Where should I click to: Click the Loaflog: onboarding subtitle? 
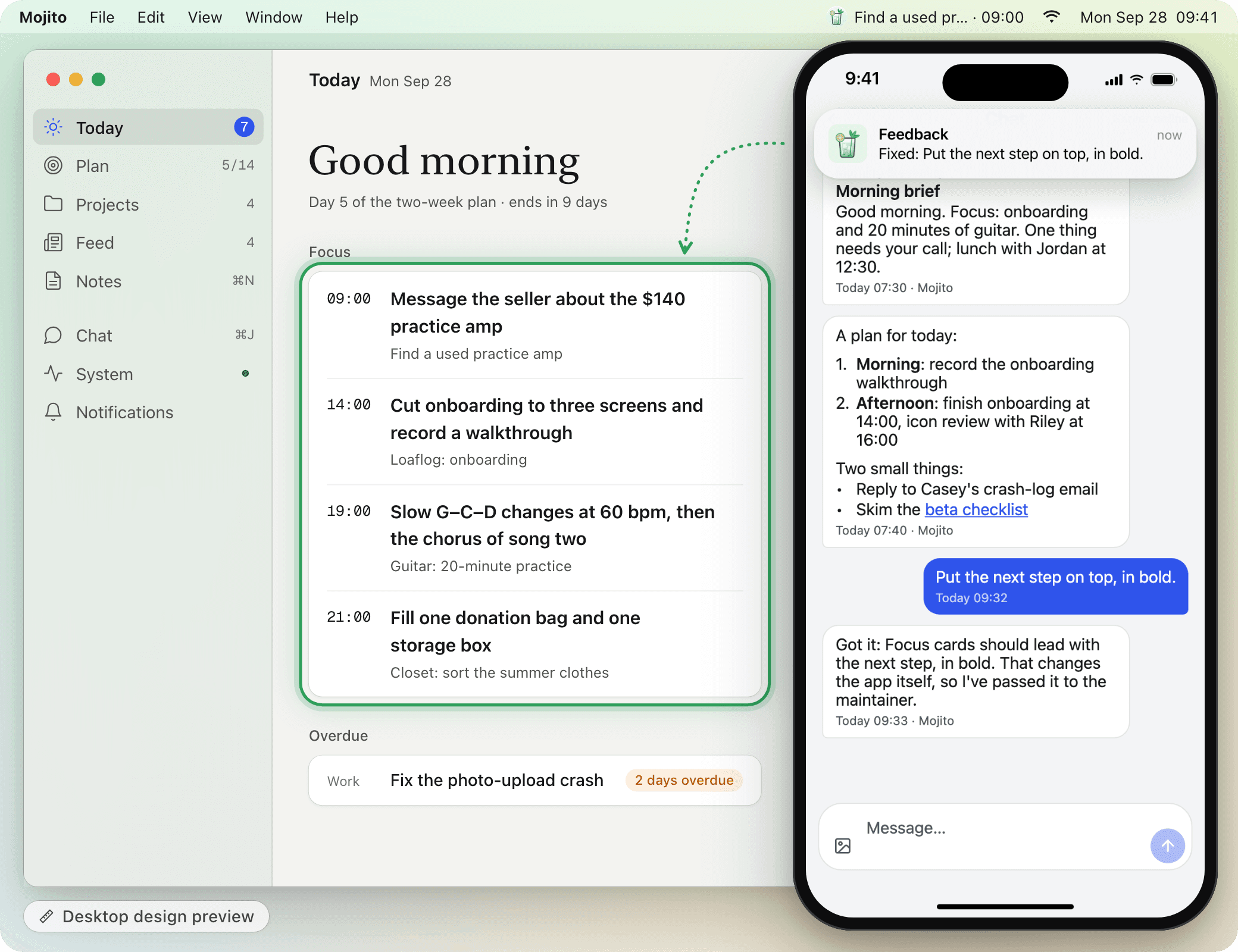[458, 459]
